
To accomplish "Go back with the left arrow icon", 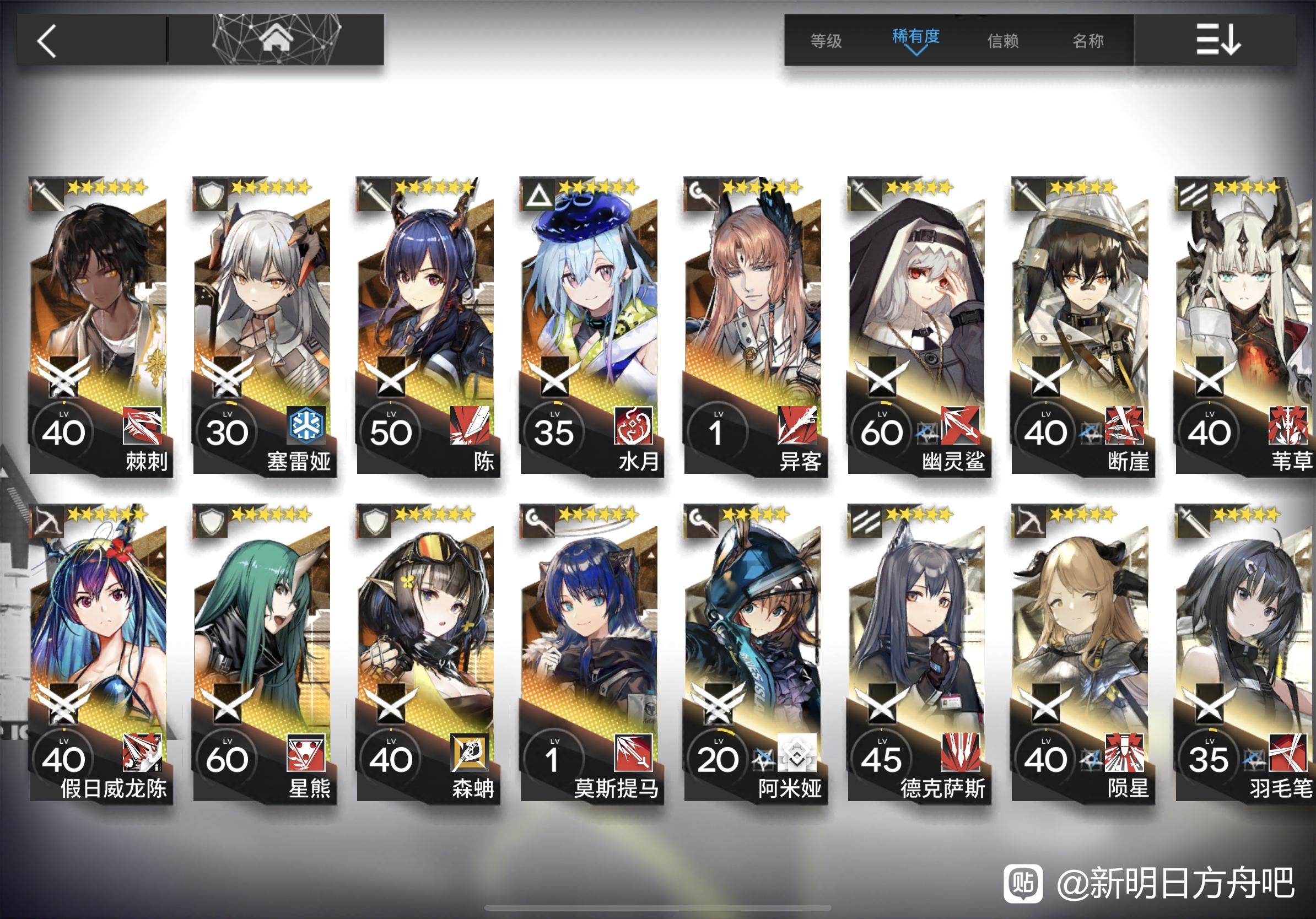I will [47, 41].
